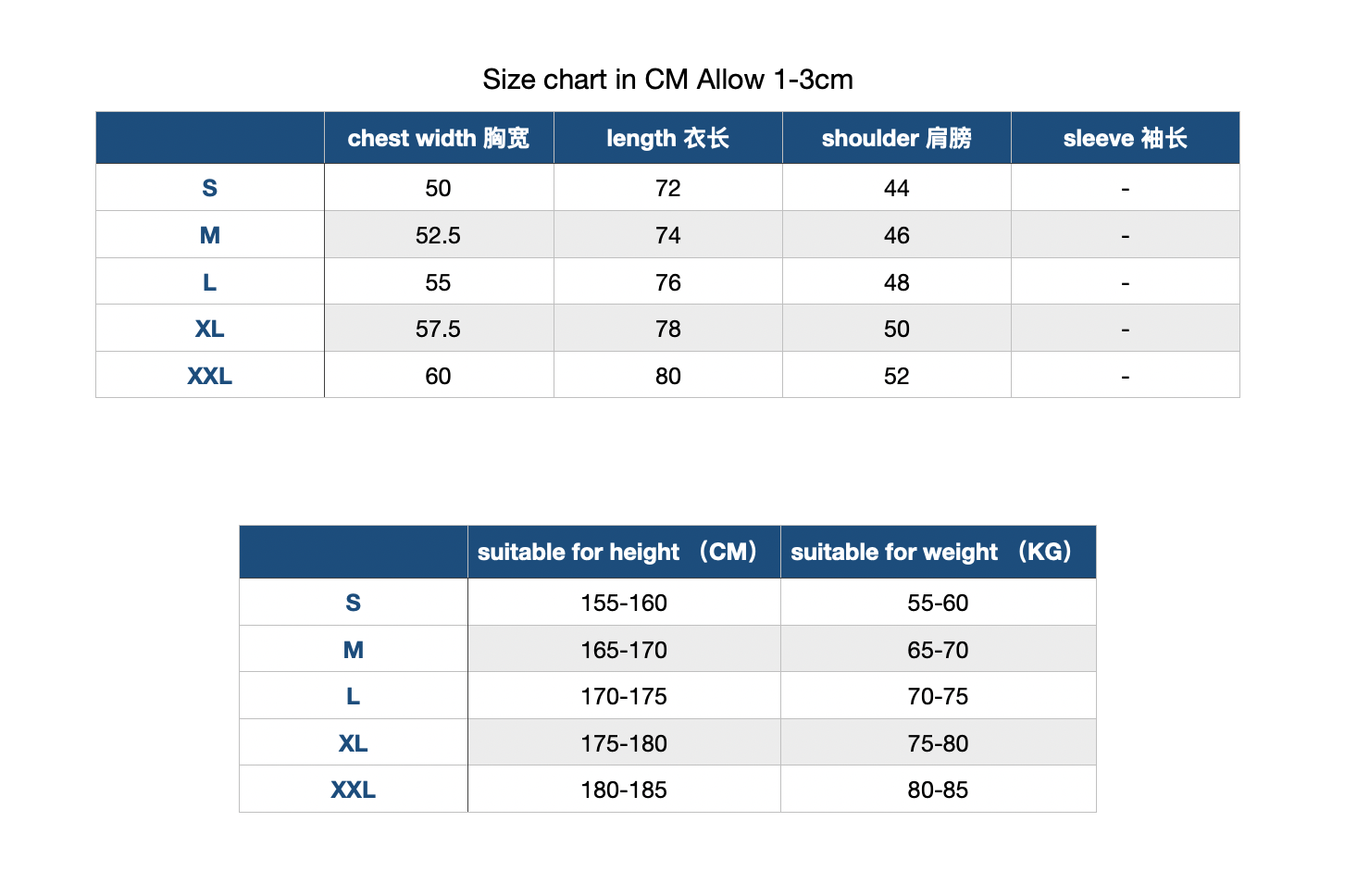The width and height of the screenshot is (1357, 896).
Task: Click the weight range 75-80
Action: (x=938, y=743)
